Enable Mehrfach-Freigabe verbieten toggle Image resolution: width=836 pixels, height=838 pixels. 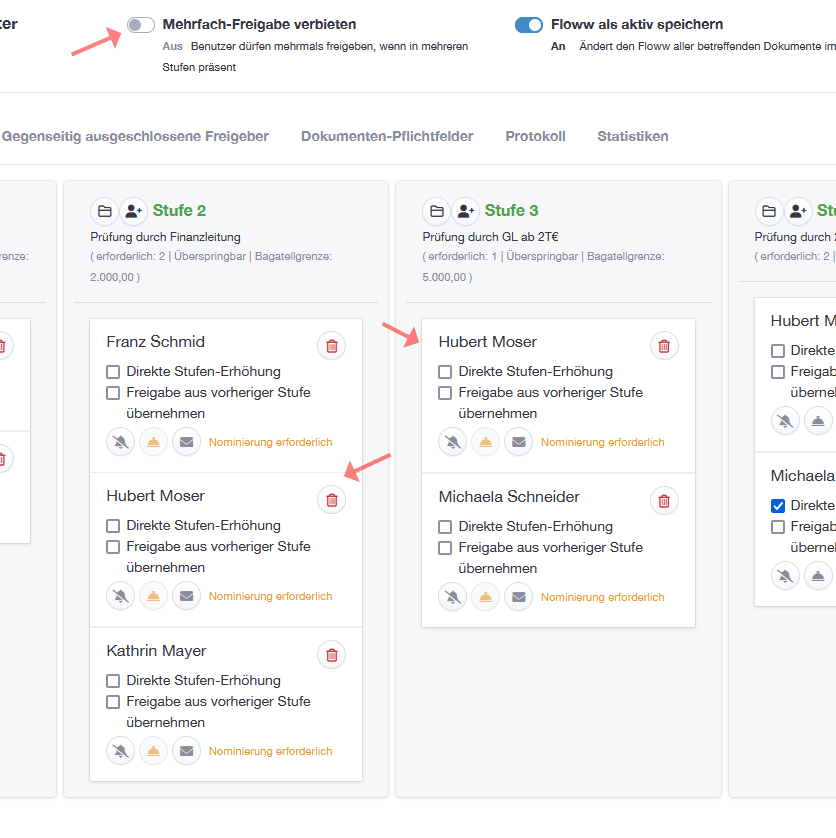pos(141,25)
